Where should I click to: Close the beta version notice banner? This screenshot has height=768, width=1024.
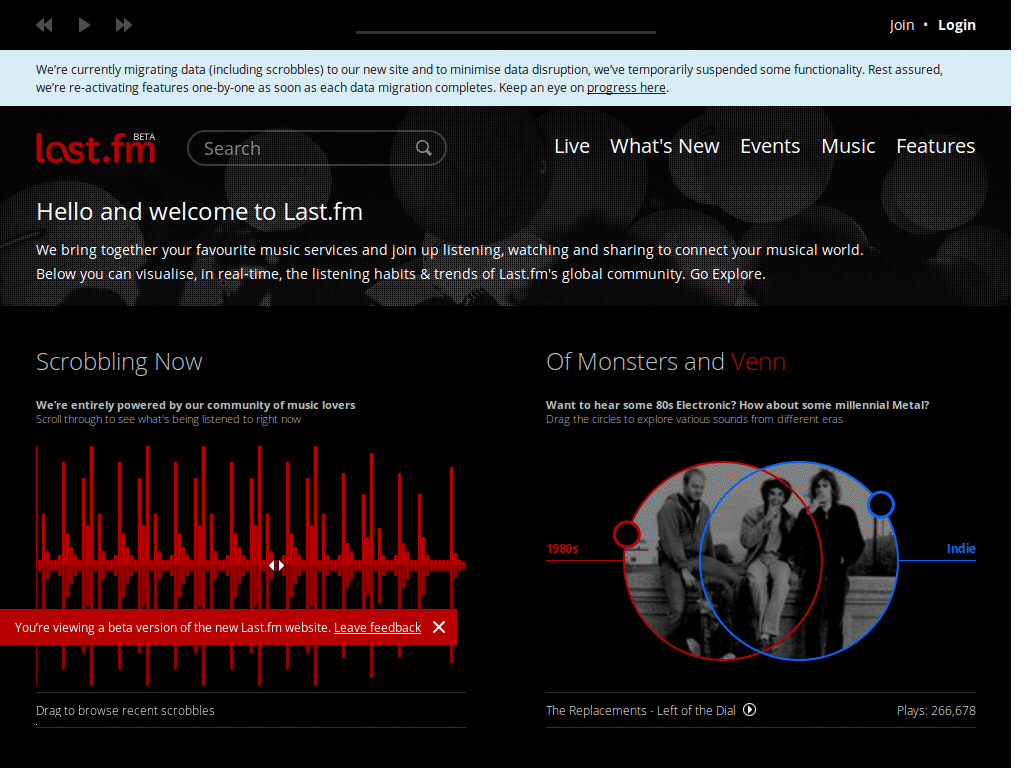(439, 627)
